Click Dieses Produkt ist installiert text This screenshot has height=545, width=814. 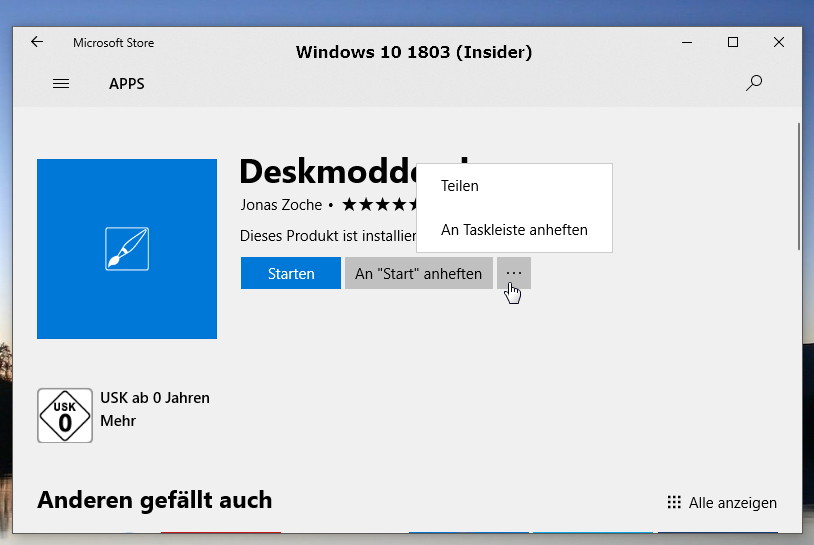point(328,236)
